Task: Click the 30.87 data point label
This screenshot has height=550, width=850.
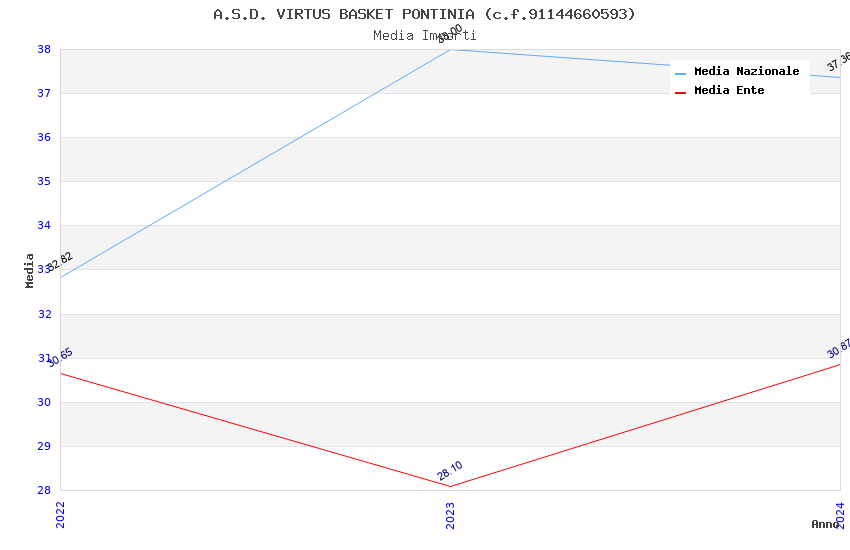Action: (839, 348)
